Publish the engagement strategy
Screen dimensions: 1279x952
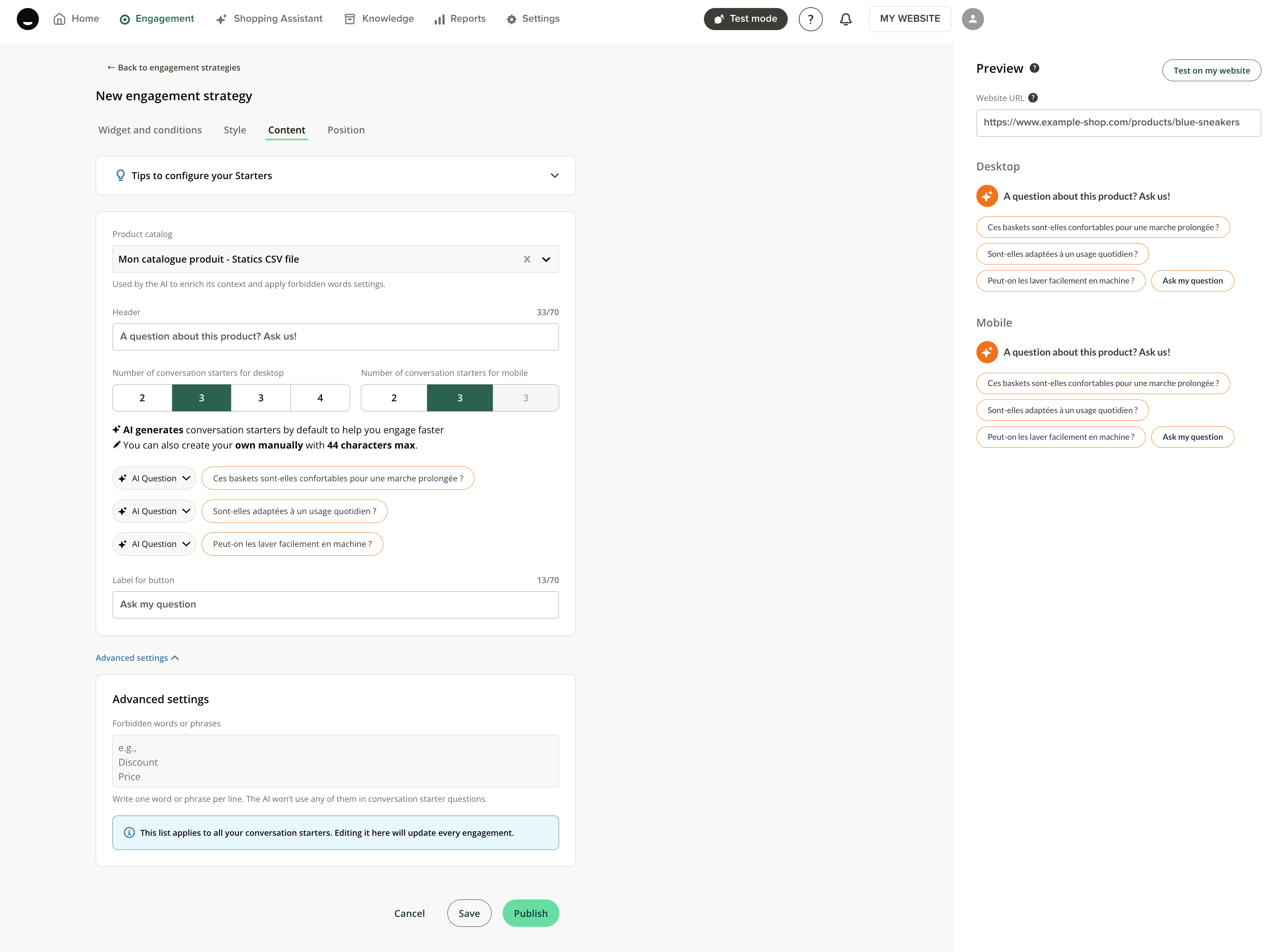click(531, 914)
